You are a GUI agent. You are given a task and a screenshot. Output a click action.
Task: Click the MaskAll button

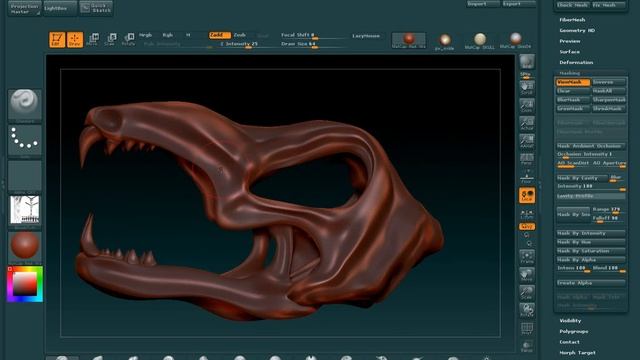click(609, 91)
